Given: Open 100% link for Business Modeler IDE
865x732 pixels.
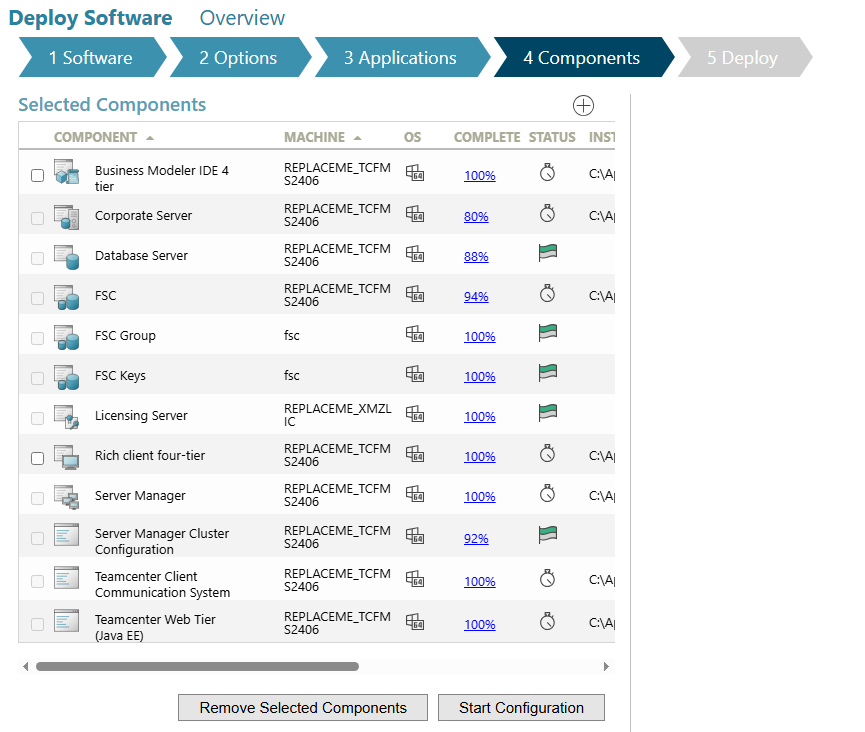Looking at the screenshot, I should tap(479, 176).
